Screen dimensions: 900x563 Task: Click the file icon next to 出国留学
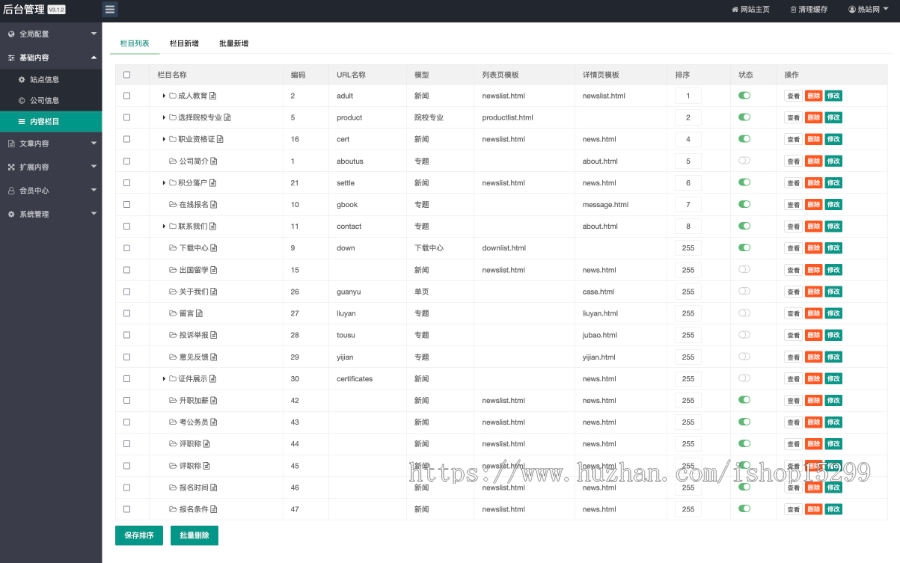coord(214,270)
